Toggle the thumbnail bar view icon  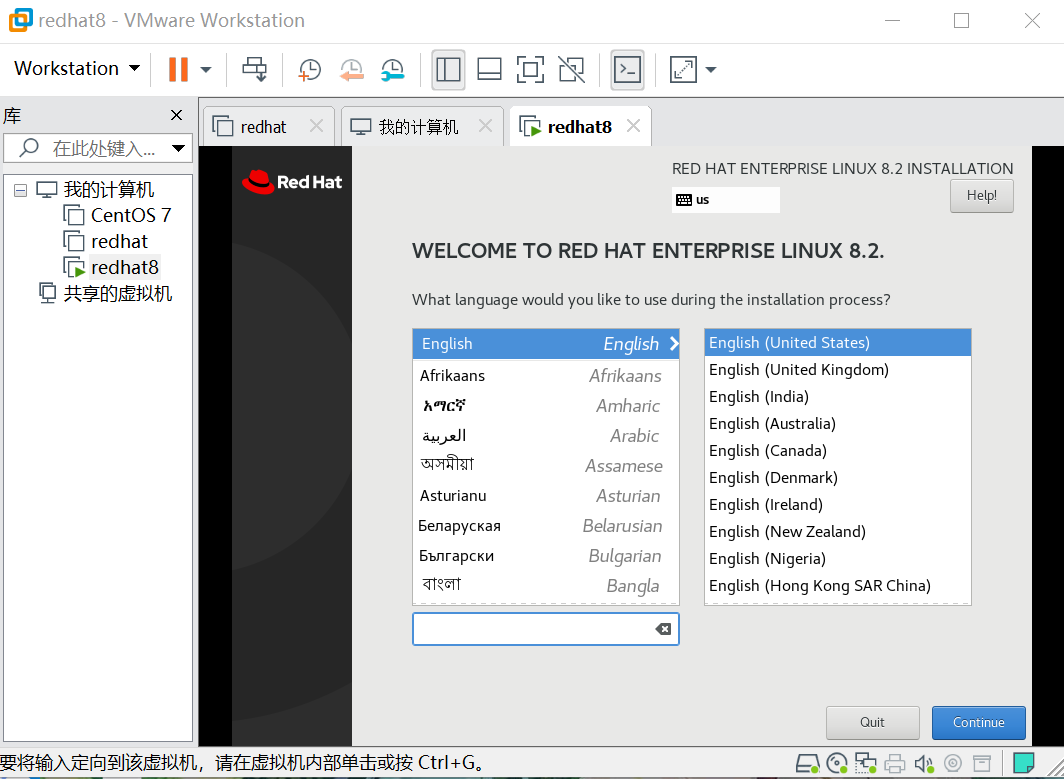click(x=489, y=69)
